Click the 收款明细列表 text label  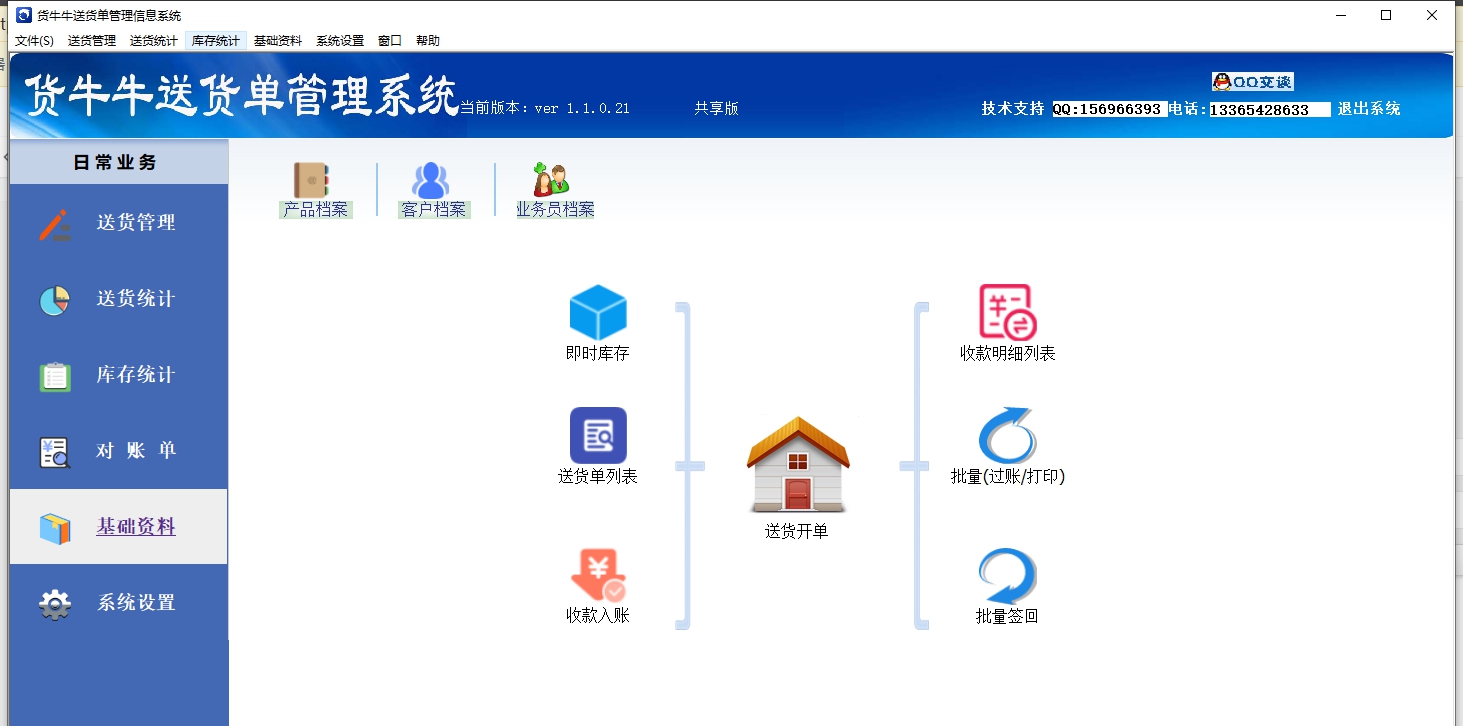1008,353
